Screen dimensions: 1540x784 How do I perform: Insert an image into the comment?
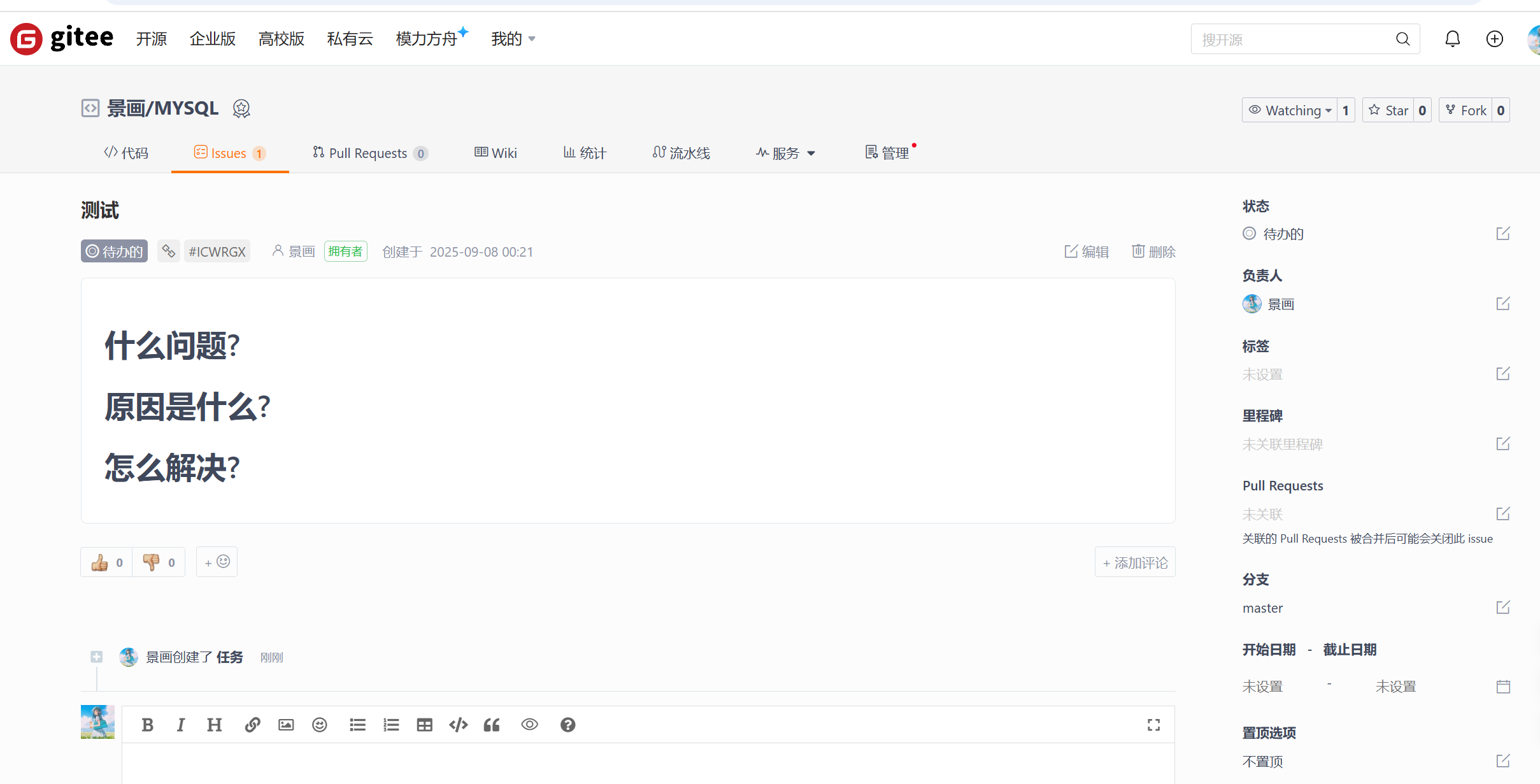285,725
